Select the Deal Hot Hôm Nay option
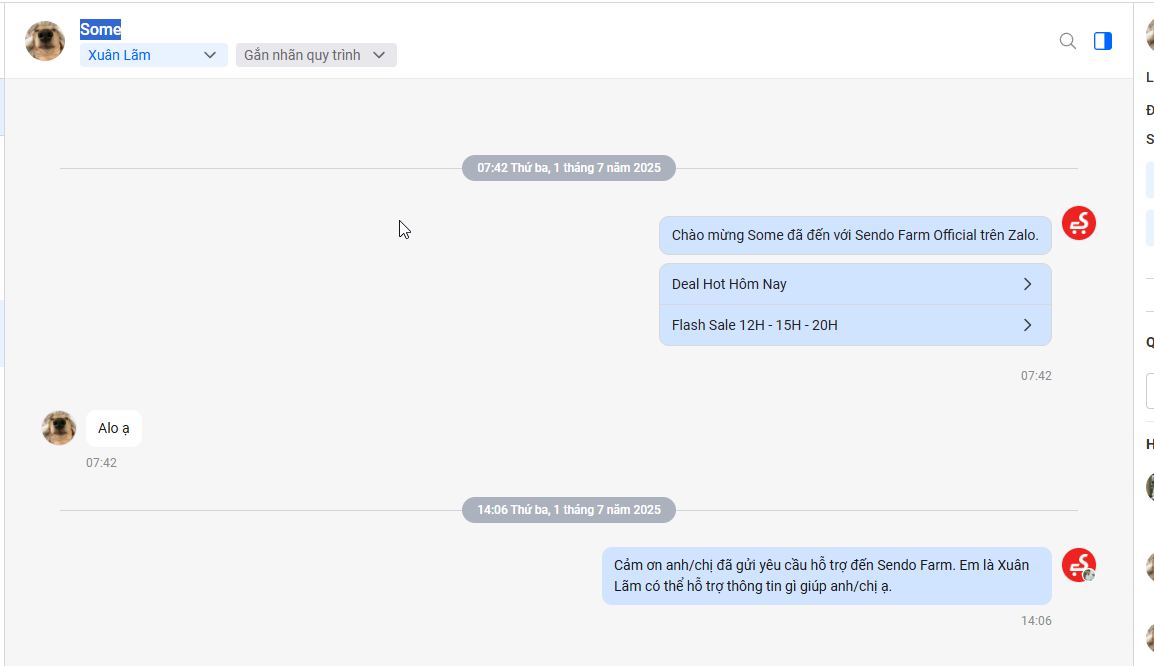 (x=855, y=284)
